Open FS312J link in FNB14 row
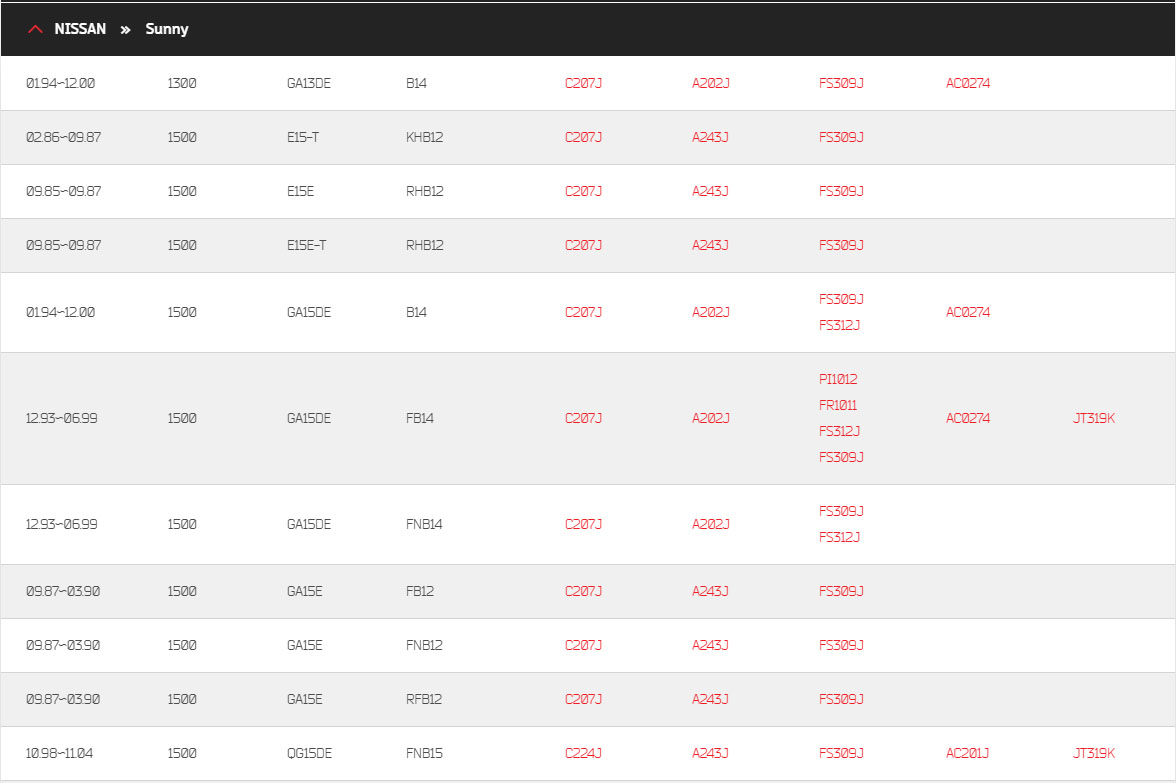Screen dimensions: 1176x783 click(839, 537)
